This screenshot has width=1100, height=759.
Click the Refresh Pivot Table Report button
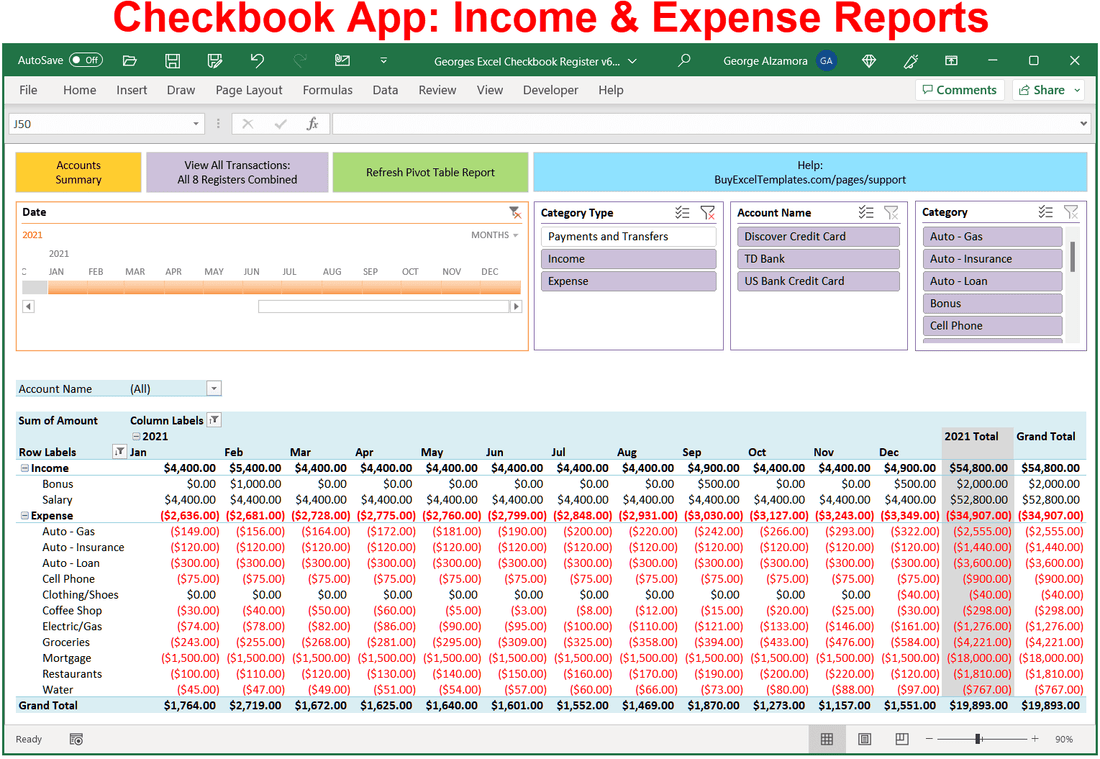[x=430, y=172]
